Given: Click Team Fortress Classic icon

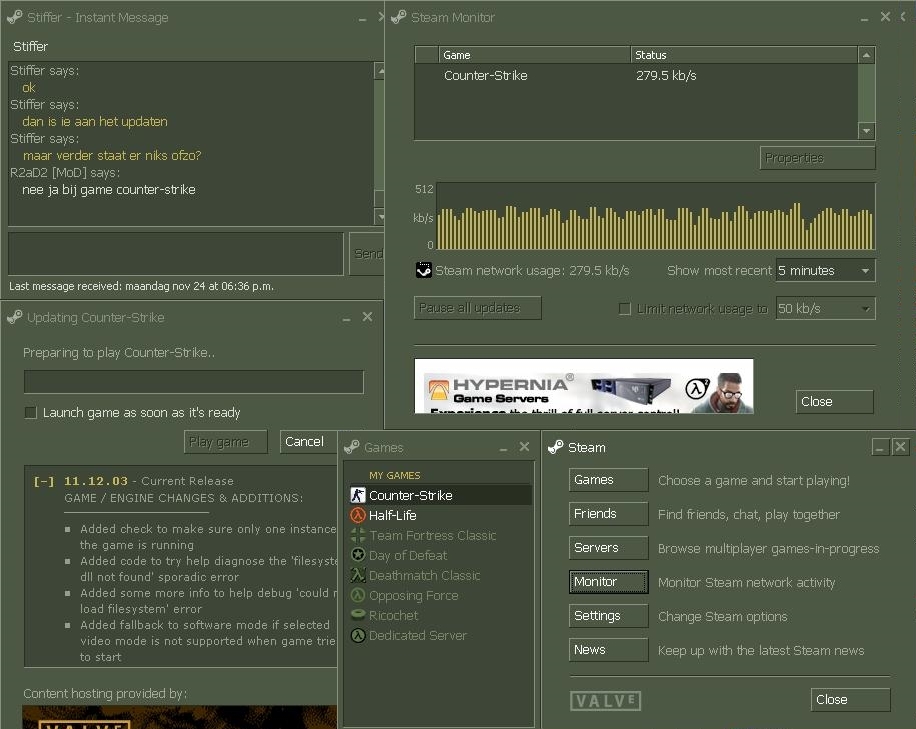Looking at the screenshot, I should (358, 535).
